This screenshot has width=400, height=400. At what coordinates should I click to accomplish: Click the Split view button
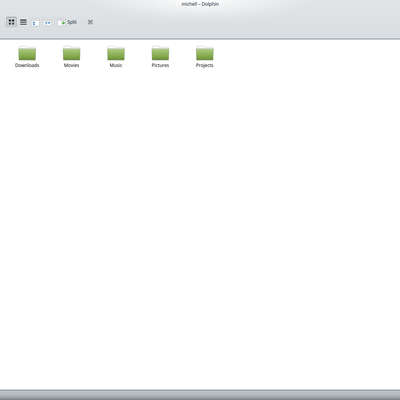coord(67,22)
